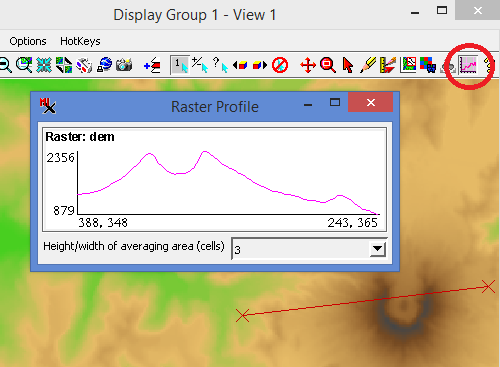Maximize the Display Group 1 - View 1 window
Image resolution: width=500 pixels, height=367 pixels.
442,10
